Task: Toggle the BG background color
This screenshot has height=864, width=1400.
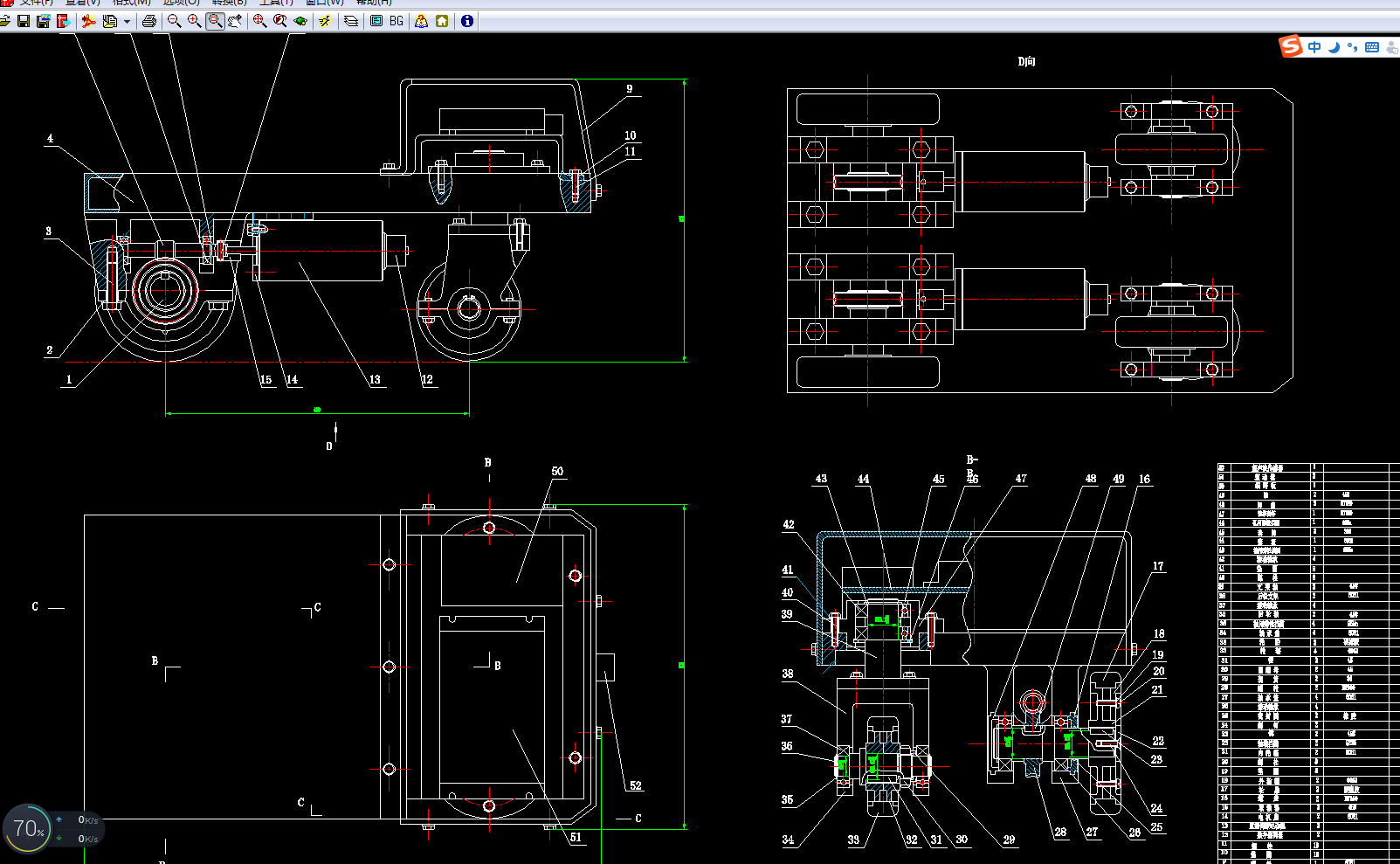Action: [397, 21]
